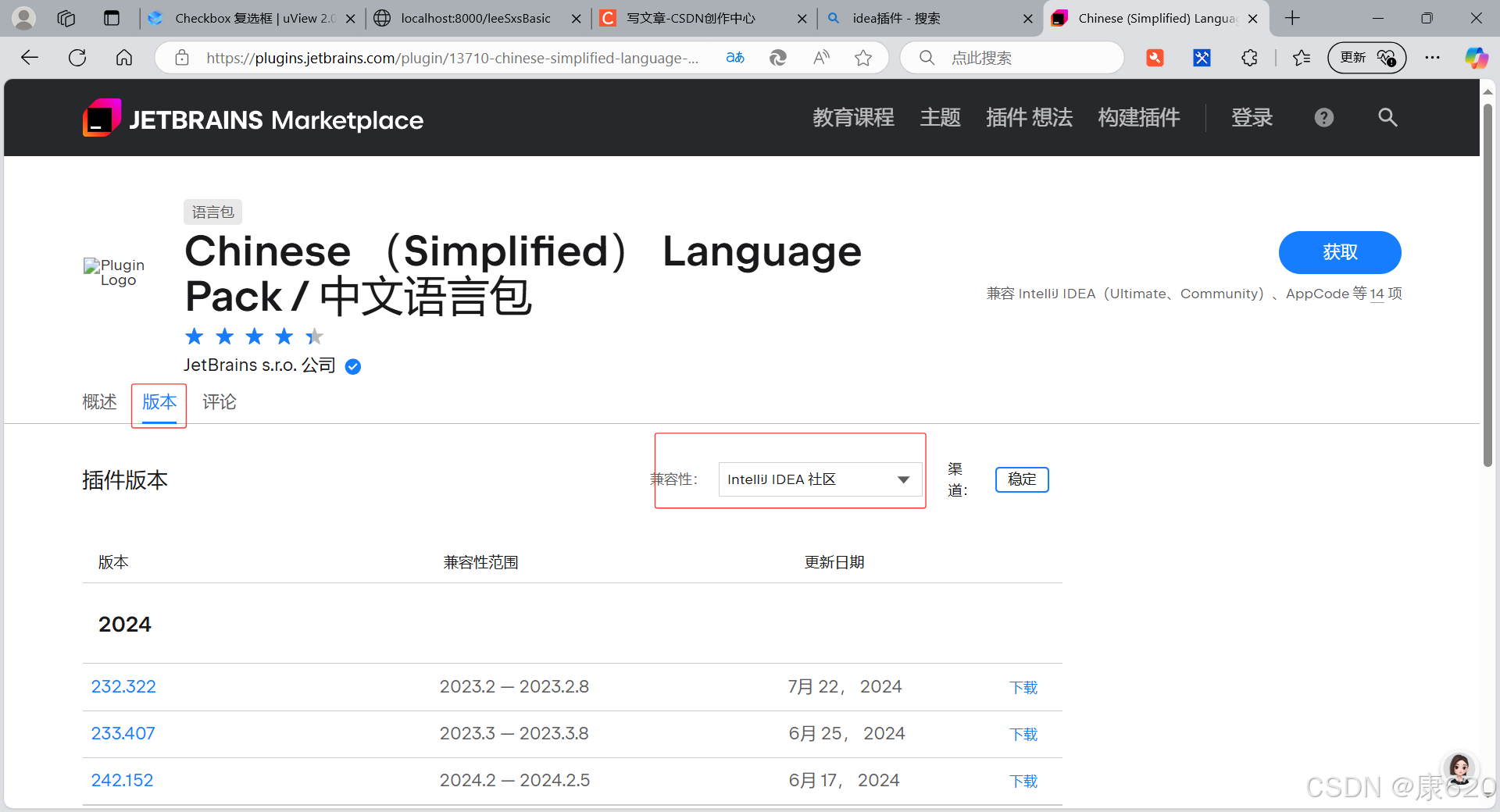This screenshot has width=1500, height=812.
Task: Open browser settings and more menu
Action: pos(1432,58)
